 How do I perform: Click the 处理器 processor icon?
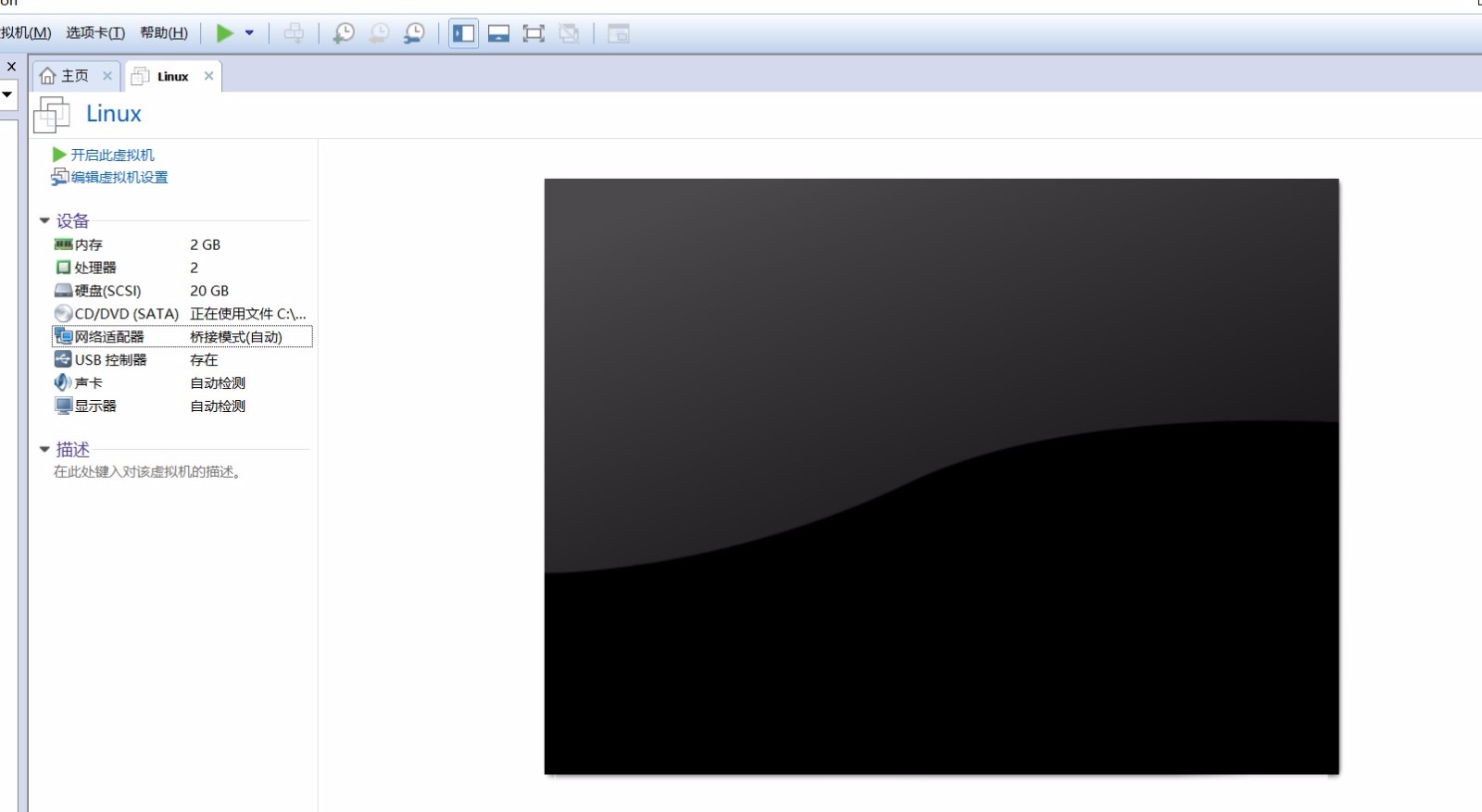pyautogui.click(x=63, y=268)
